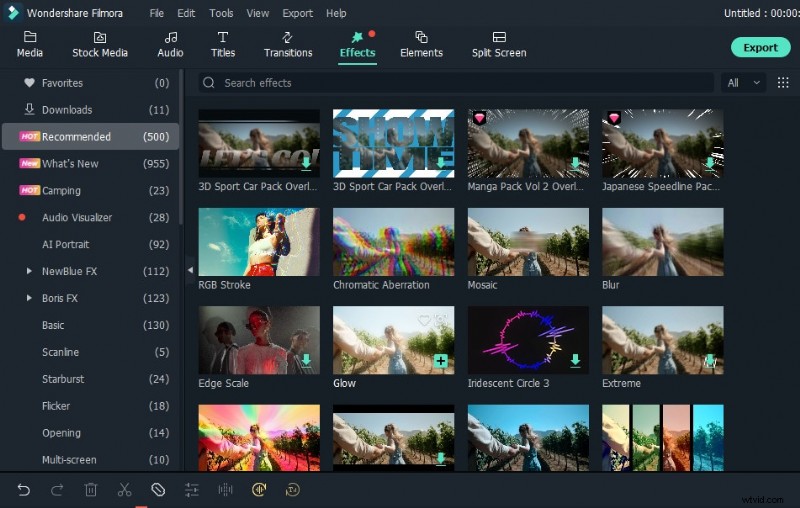Click the Wondershare Filmora logo icon

click(x=13, y=12)
